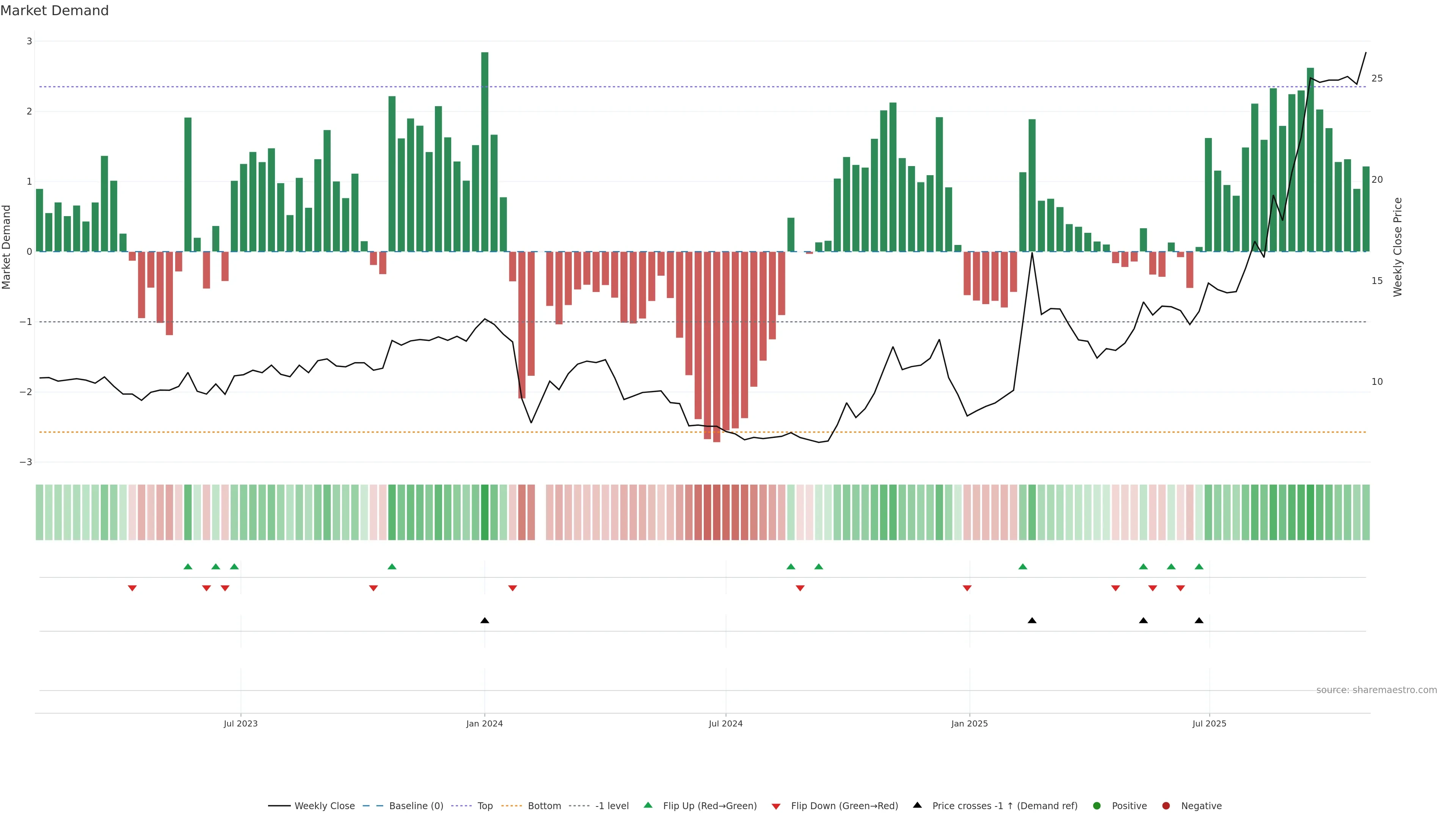Click the Market Demand chart title

coord(54,11)
